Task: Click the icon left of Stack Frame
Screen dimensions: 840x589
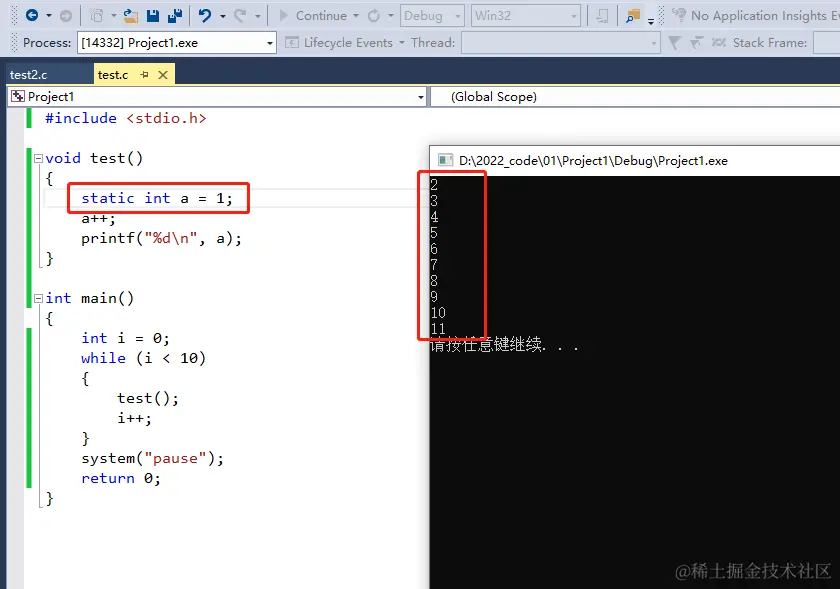Action: coord(718,42)
